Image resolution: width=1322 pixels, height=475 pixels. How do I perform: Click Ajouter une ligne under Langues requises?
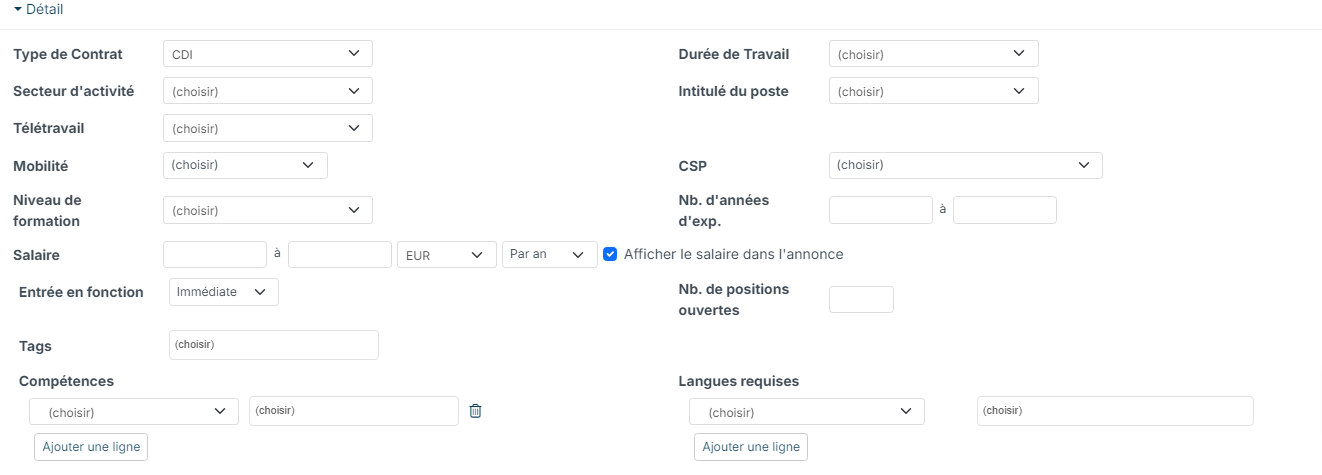click(751, 447)
